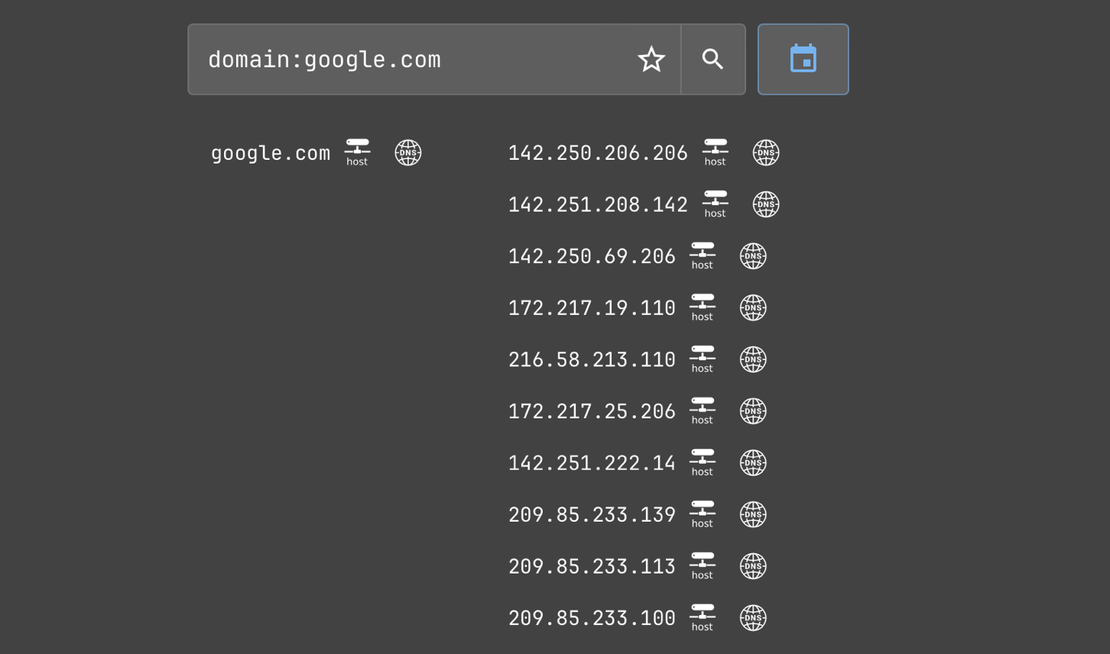Click the host icon beside 216.58.213.110
This screenshot has height=654, width=1110.
[702, 359]
